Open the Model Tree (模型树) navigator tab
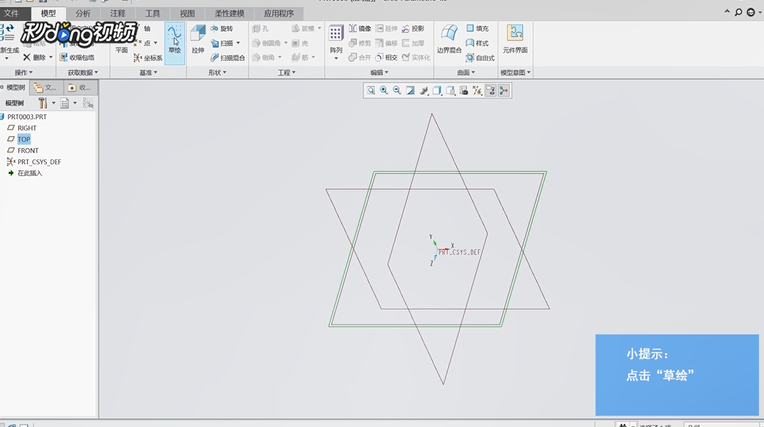The width and height of the screenshot is (764, 427). tap(14, 88)
